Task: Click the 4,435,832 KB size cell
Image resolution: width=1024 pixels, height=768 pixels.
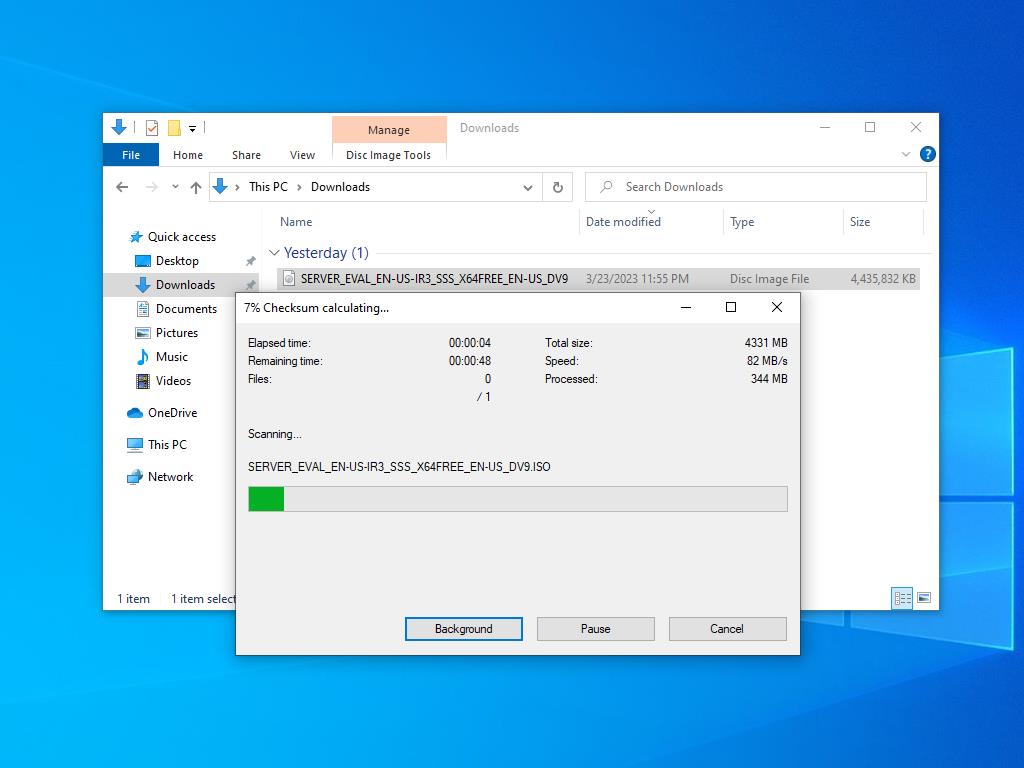Action: pyautogui.click(x=883, y=279)
